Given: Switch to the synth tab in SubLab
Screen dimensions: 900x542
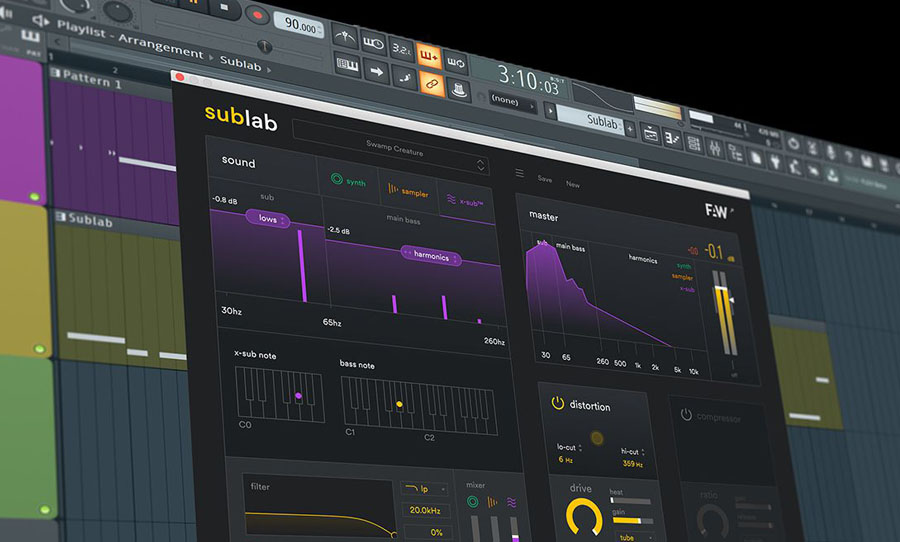Looking at the screenshot, I should [x=348, y=181].
